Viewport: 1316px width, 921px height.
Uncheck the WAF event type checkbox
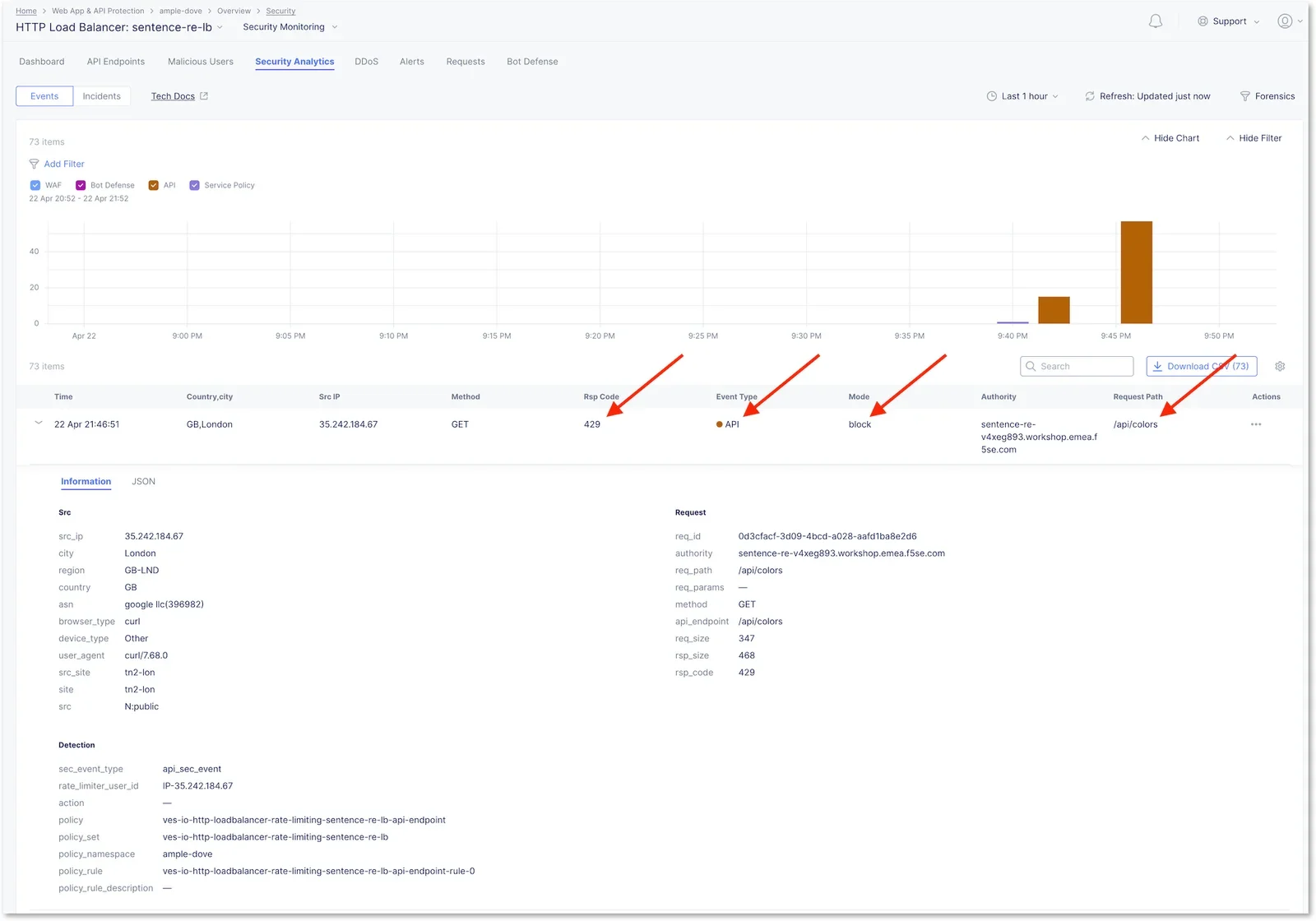[35, 186]
